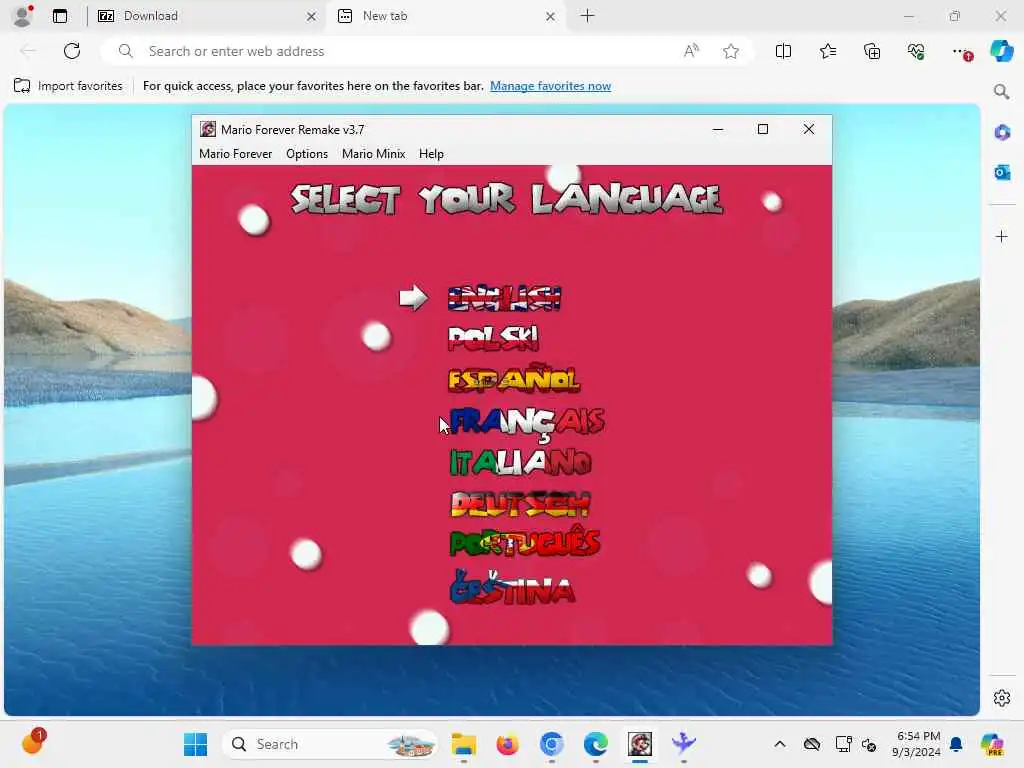Viewport: 1024px width, 768px height.
Task: Open the Edge sidebar search icon
Action: pyautogui.click(x=1001, y=91)
